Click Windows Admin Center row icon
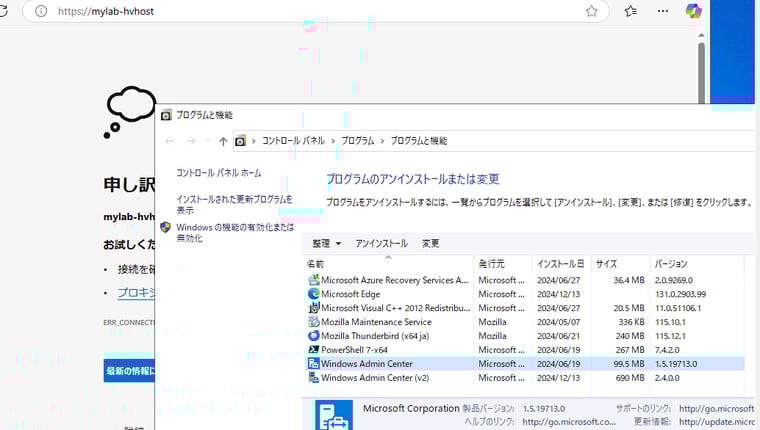The height and width of the screenshot is (430, 760). (314, 364)
